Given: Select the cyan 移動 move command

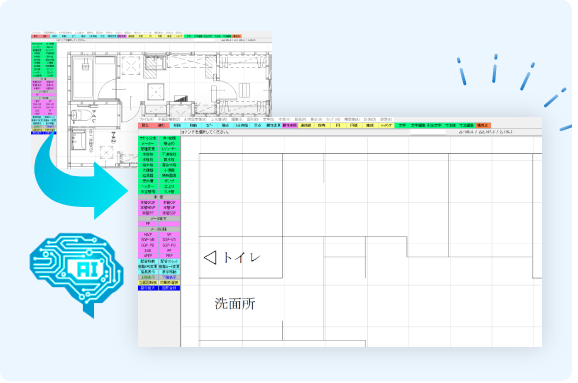Looking at the screenshot, I should point(194,125).
